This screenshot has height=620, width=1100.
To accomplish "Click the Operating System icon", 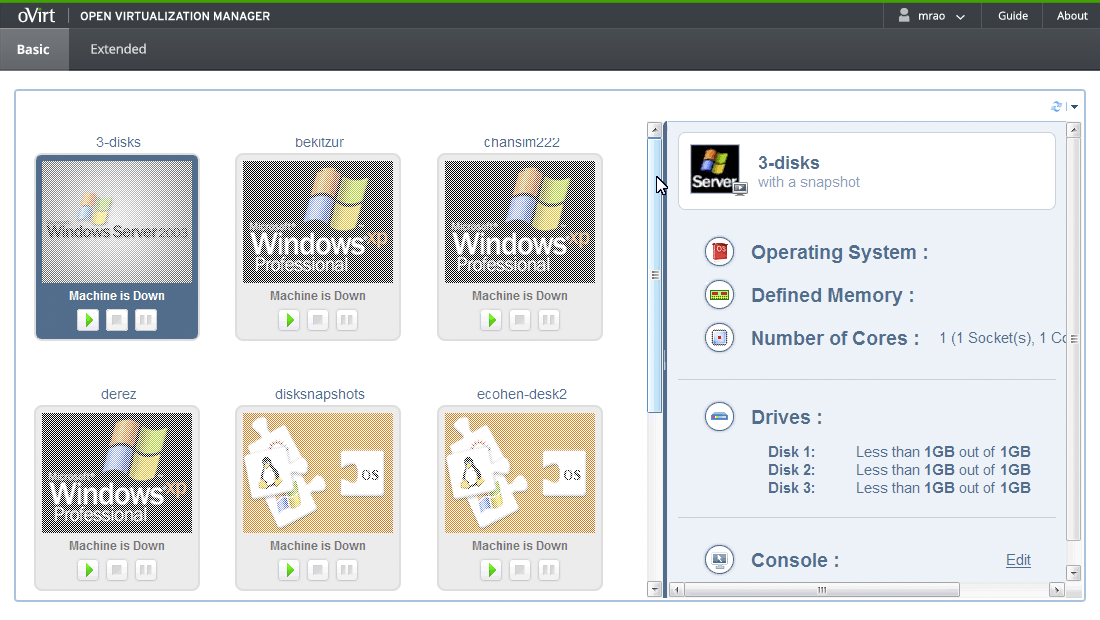I will (719, 252).
